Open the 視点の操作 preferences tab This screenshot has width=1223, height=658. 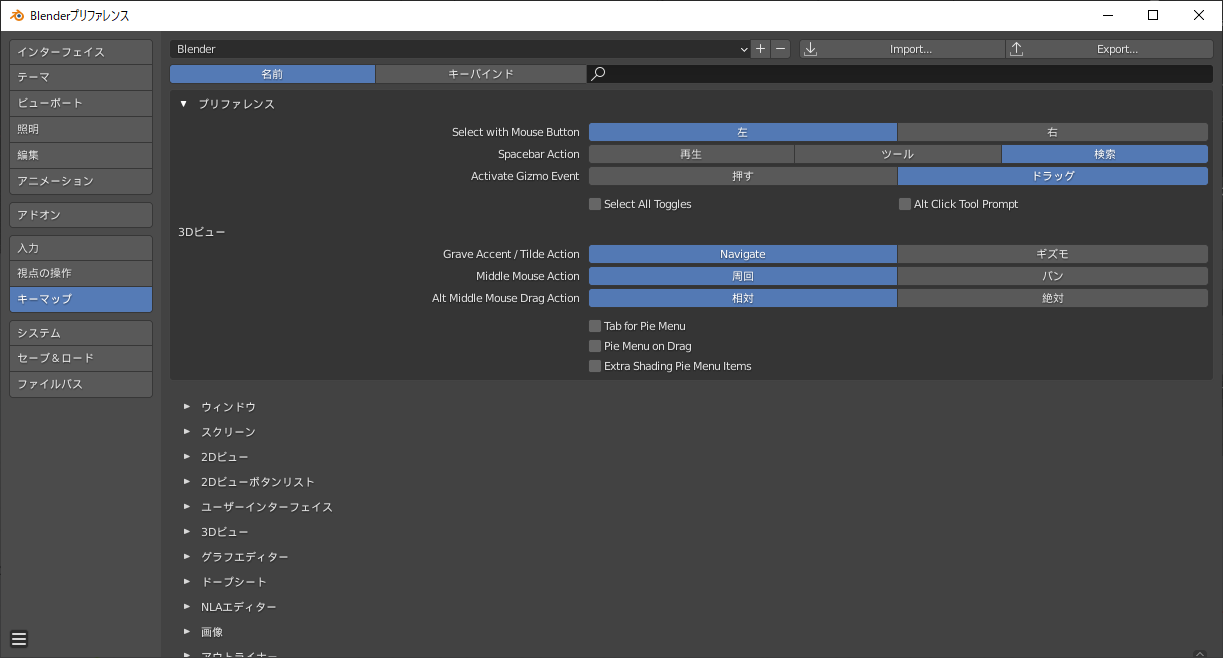click(x=81, y=273)
